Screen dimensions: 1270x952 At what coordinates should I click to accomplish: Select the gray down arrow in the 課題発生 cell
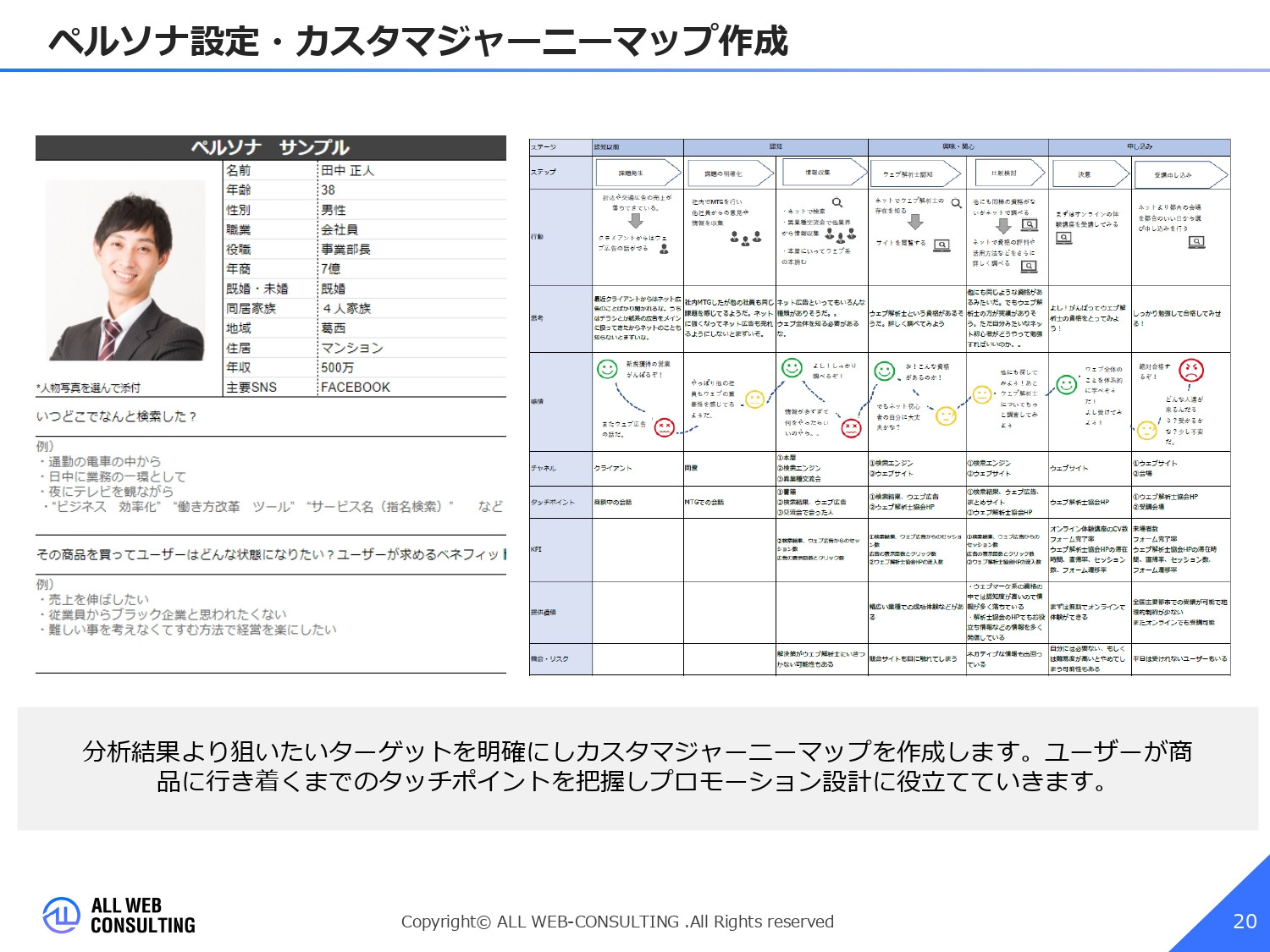click(634, 221)
